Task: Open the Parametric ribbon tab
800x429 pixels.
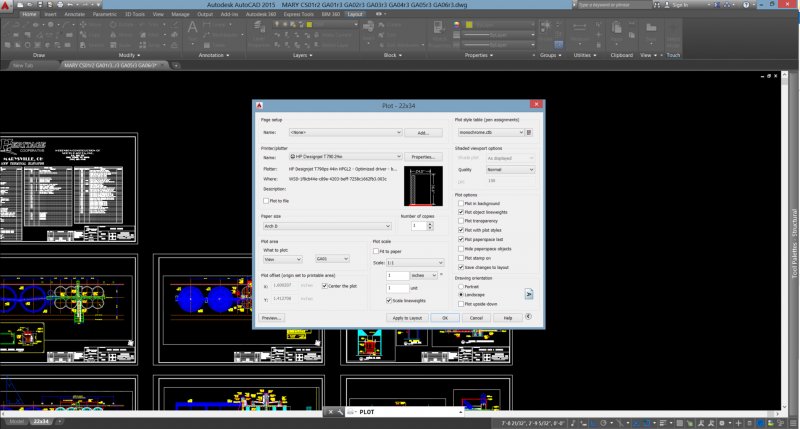Action: [x=105, y=14]
